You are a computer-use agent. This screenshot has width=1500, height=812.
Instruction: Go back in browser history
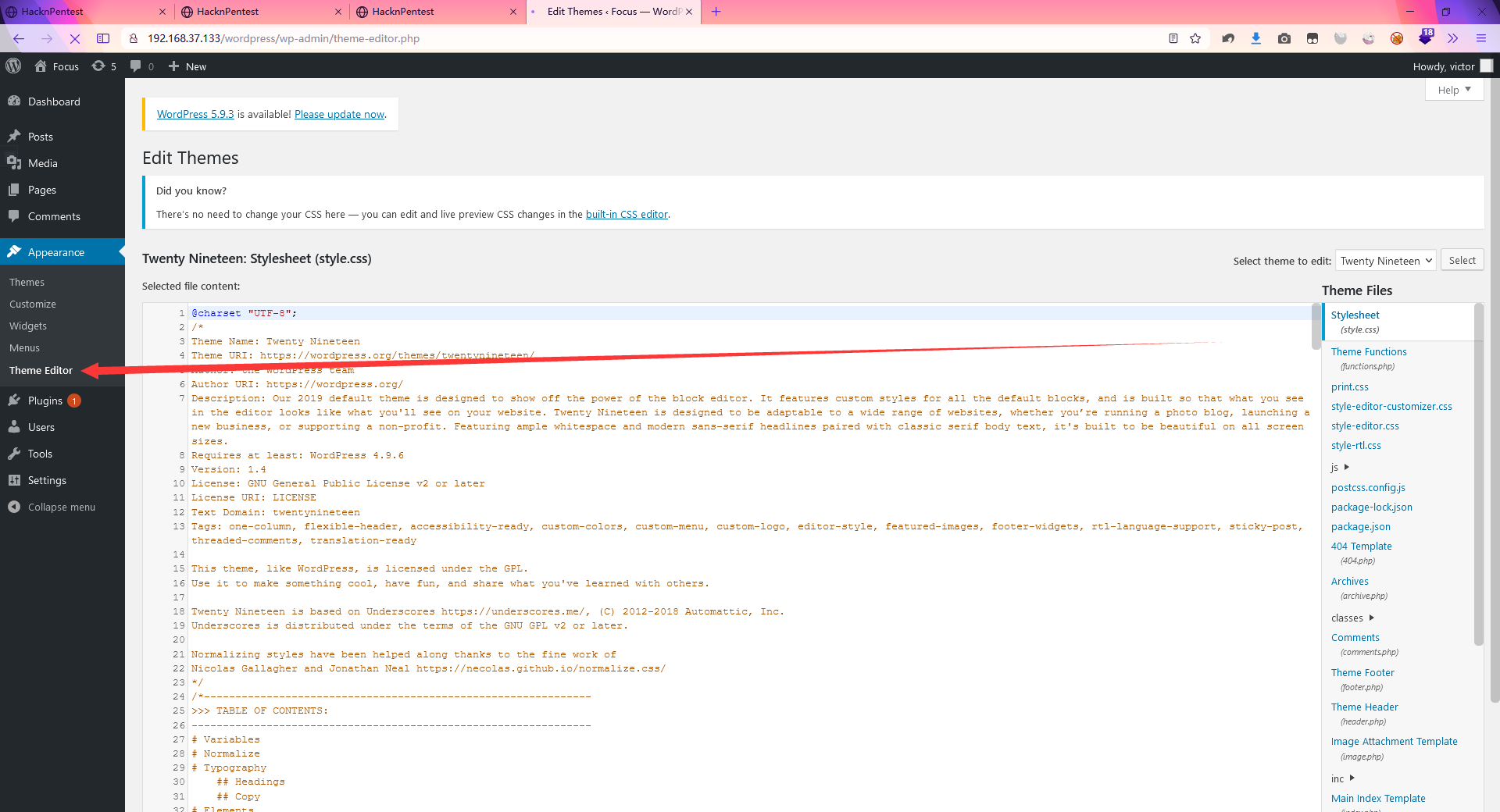point(19,38)
